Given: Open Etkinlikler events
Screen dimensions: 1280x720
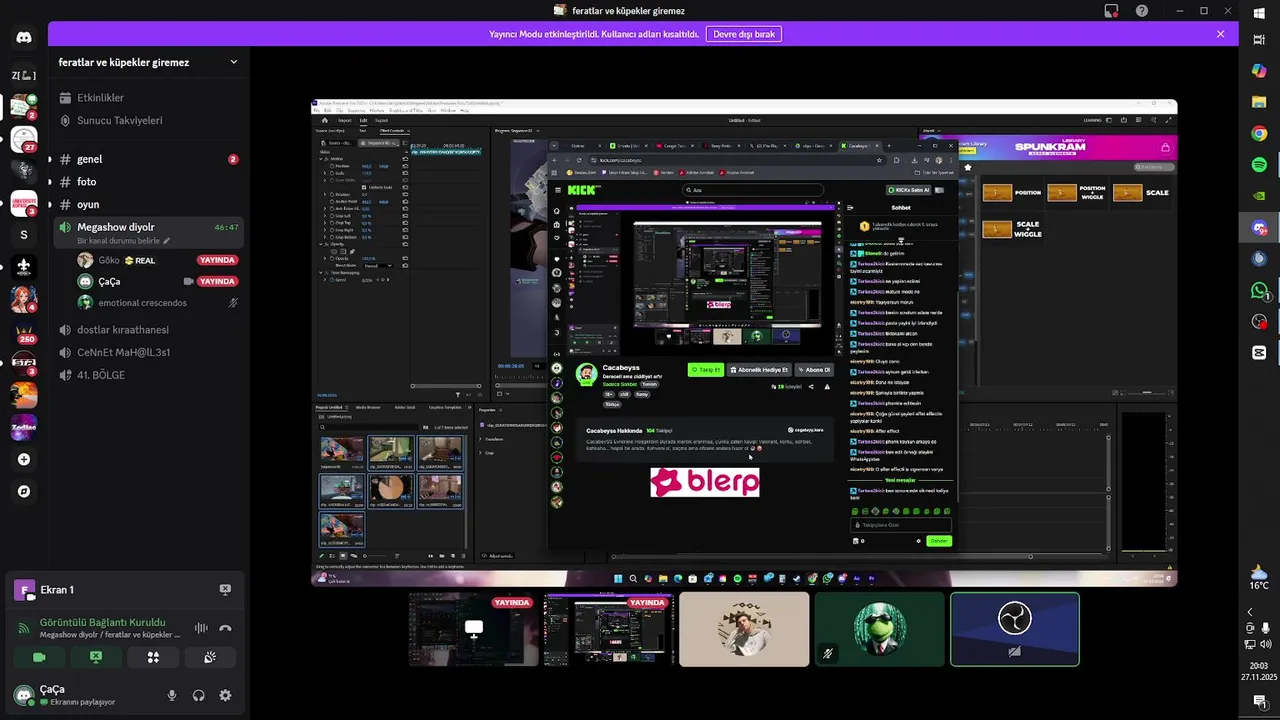Looking at the screenshot, I should (x=148, y=98).
